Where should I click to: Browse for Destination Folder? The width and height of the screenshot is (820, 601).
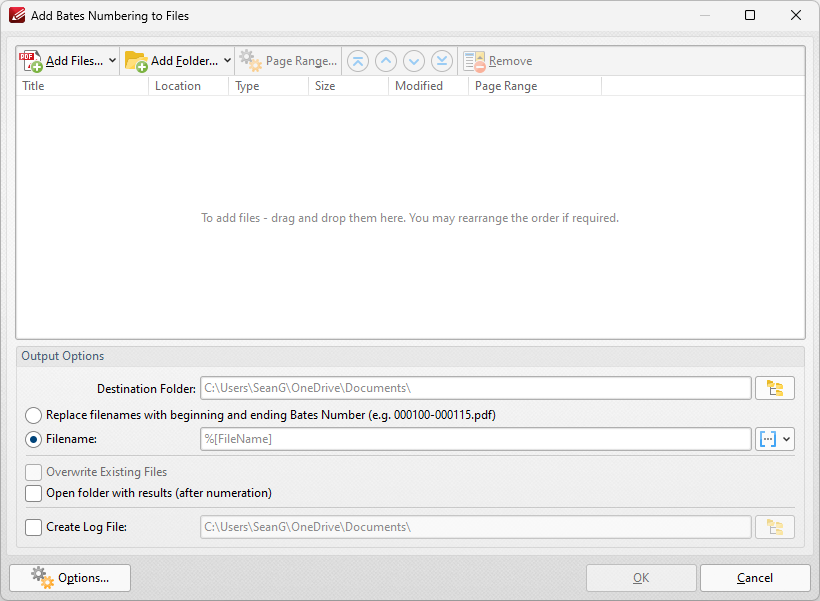(x=775, y=388)
